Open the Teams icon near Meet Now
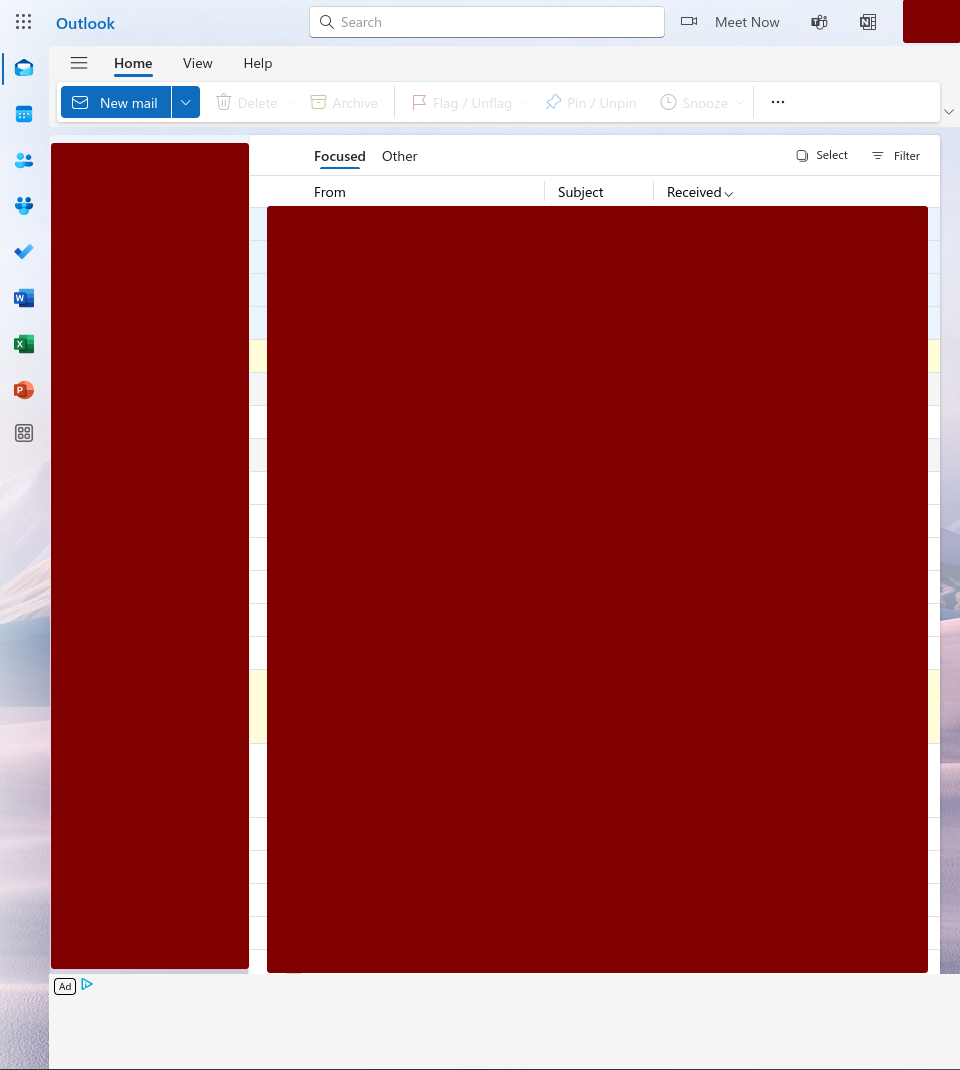Viewport: 960px width, 1070px height. coord(819,21)
